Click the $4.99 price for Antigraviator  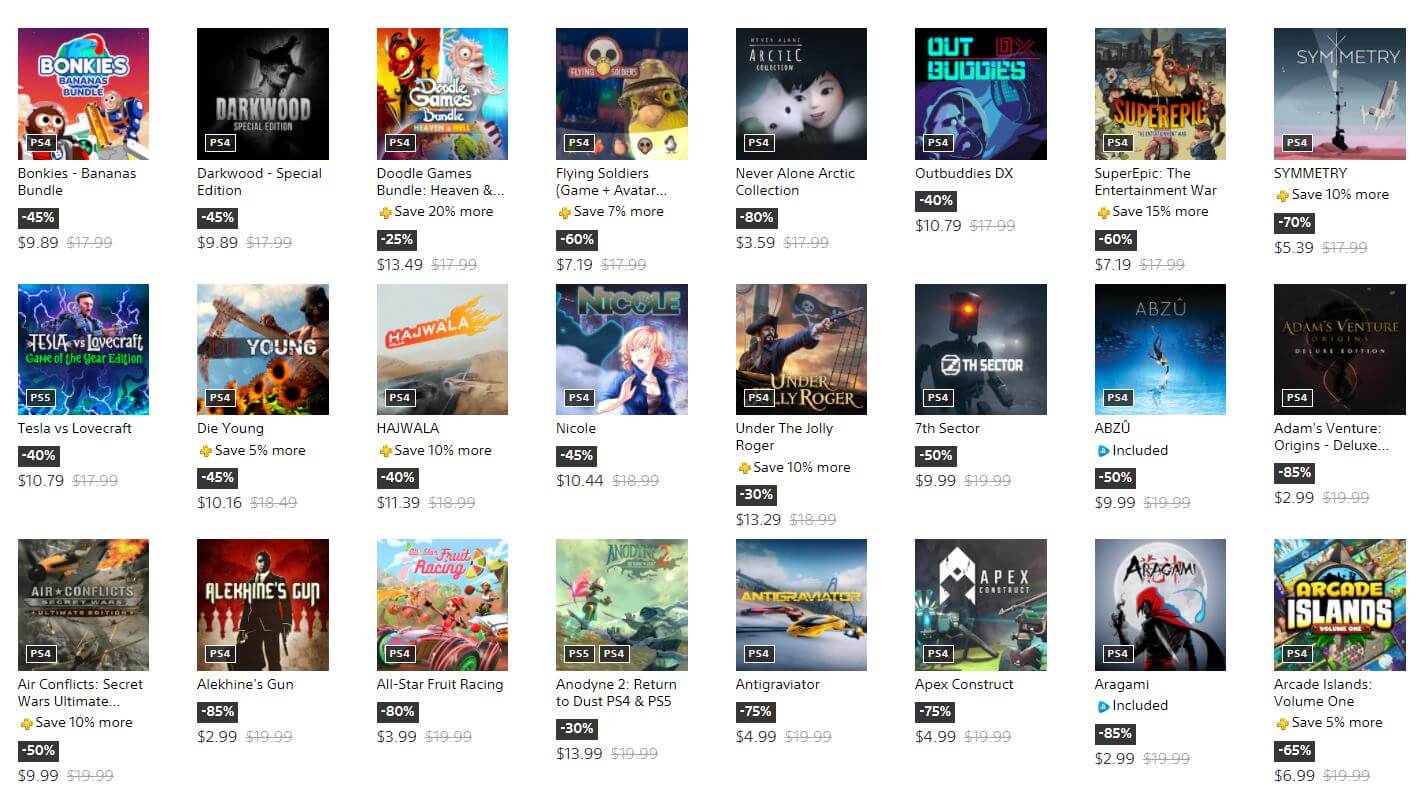(x=756, y=737)
